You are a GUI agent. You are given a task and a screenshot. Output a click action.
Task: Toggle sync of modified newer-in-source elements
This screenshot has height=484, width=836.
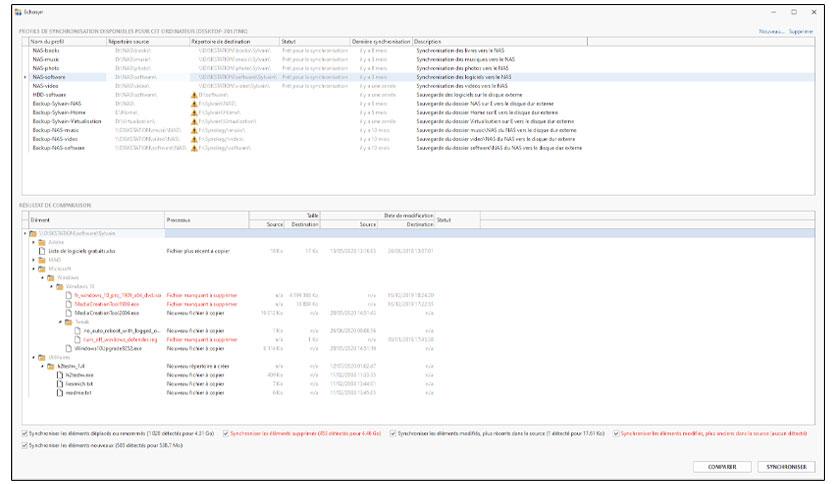click(x=393, y=433)
